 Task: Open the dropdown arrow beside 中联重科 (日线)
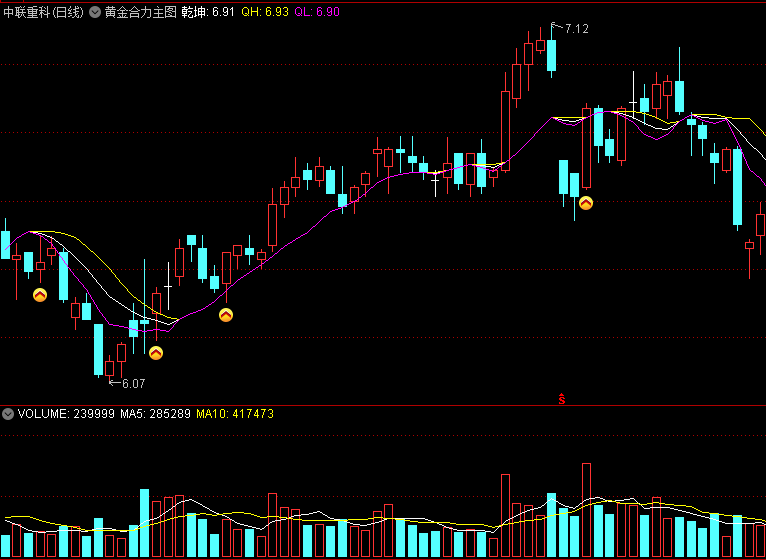[94, 12]
